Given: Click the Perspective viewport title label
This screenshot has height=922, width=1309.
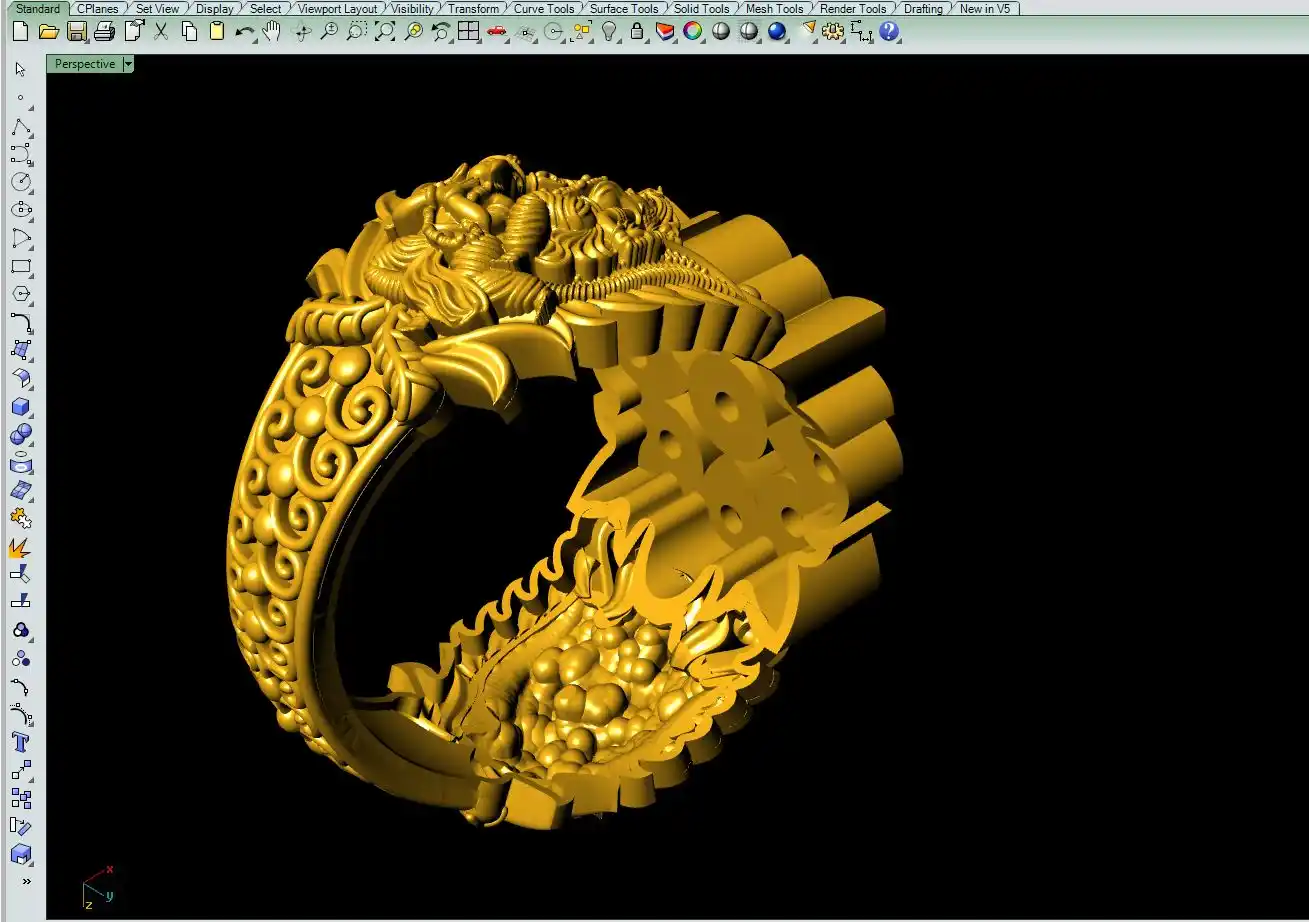Looking at the screenshot, I should click(85, 64).
